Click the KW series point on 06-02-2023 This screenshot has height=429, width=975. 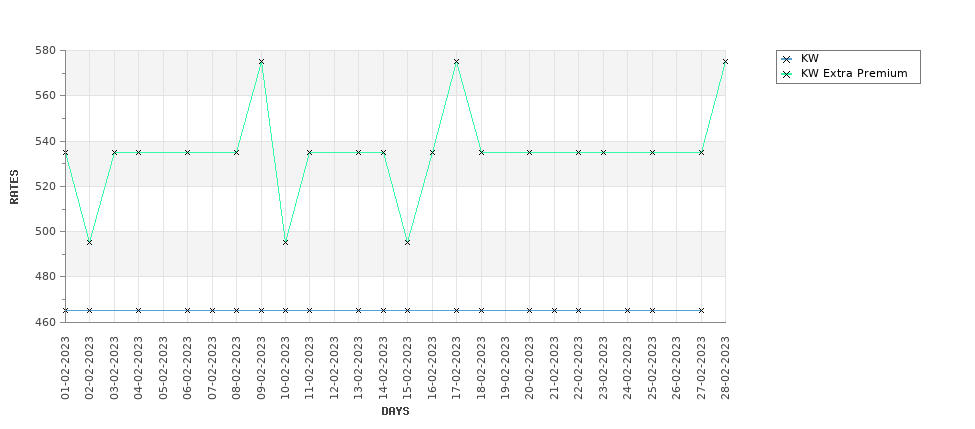coord(187,310)
